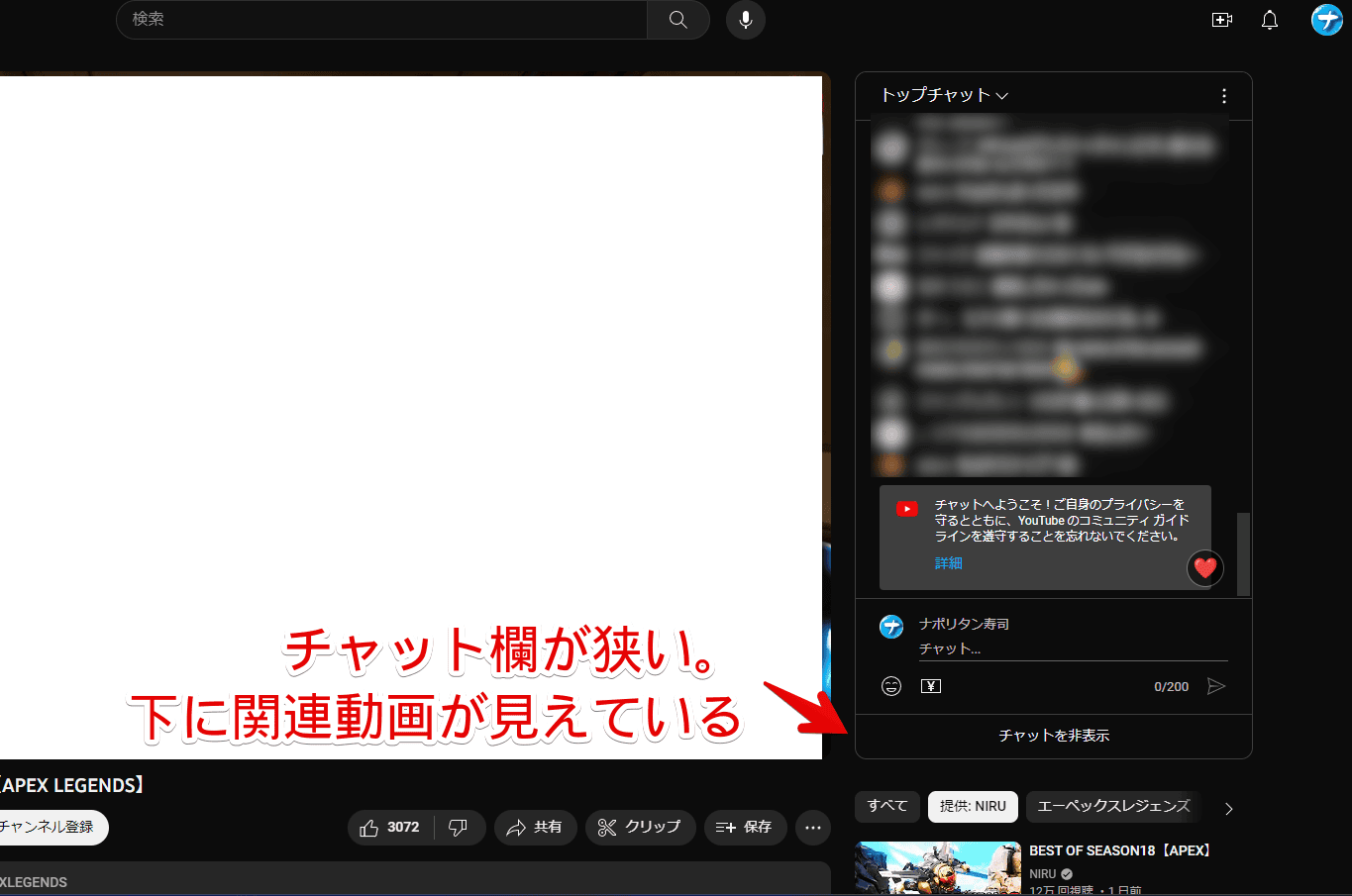Open the create video icon
Viewport: 1352px width, 896px height.
(1222, 20)
